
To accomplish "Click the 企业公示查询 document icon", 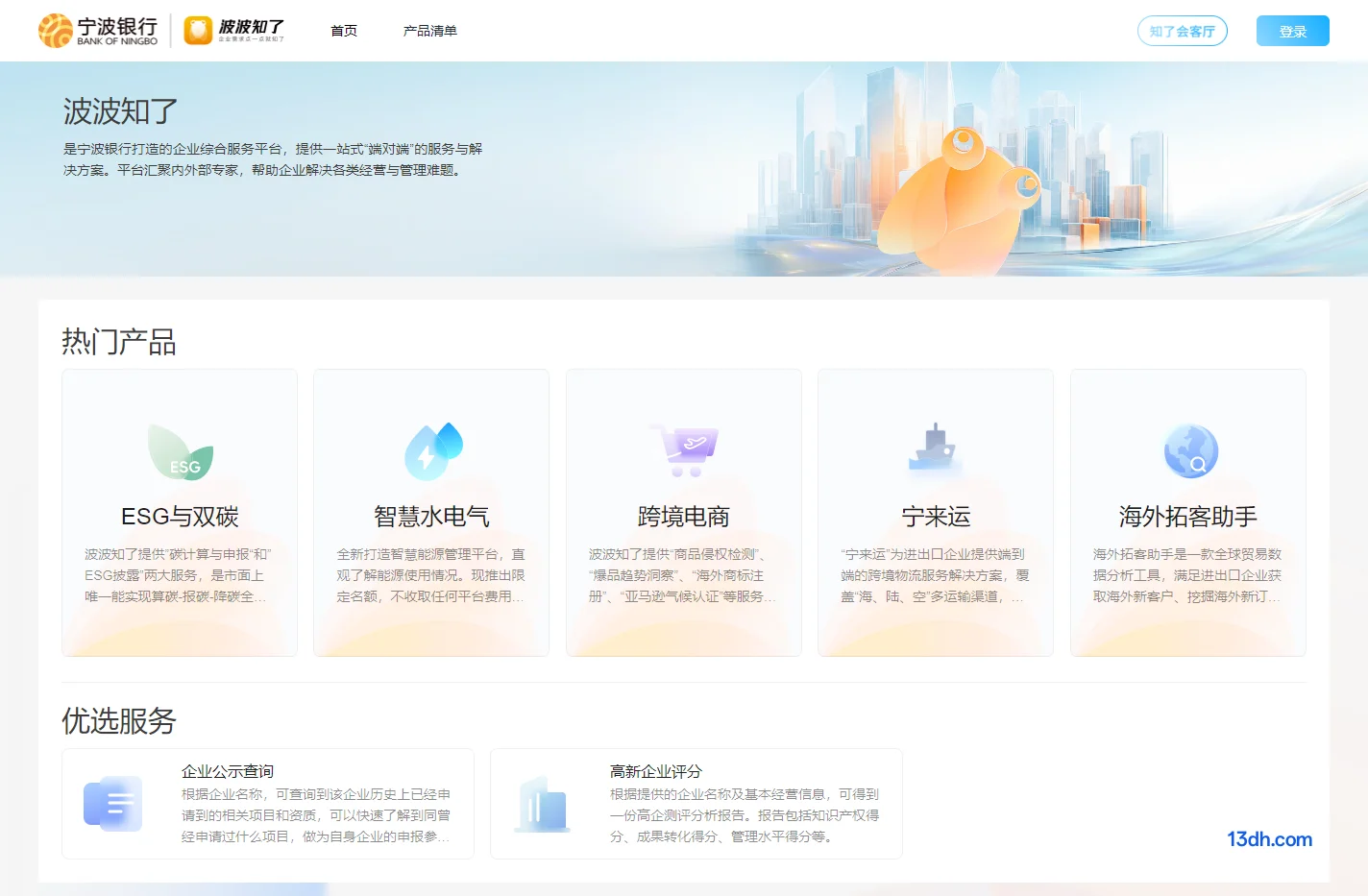I will (x=113, y=804).
